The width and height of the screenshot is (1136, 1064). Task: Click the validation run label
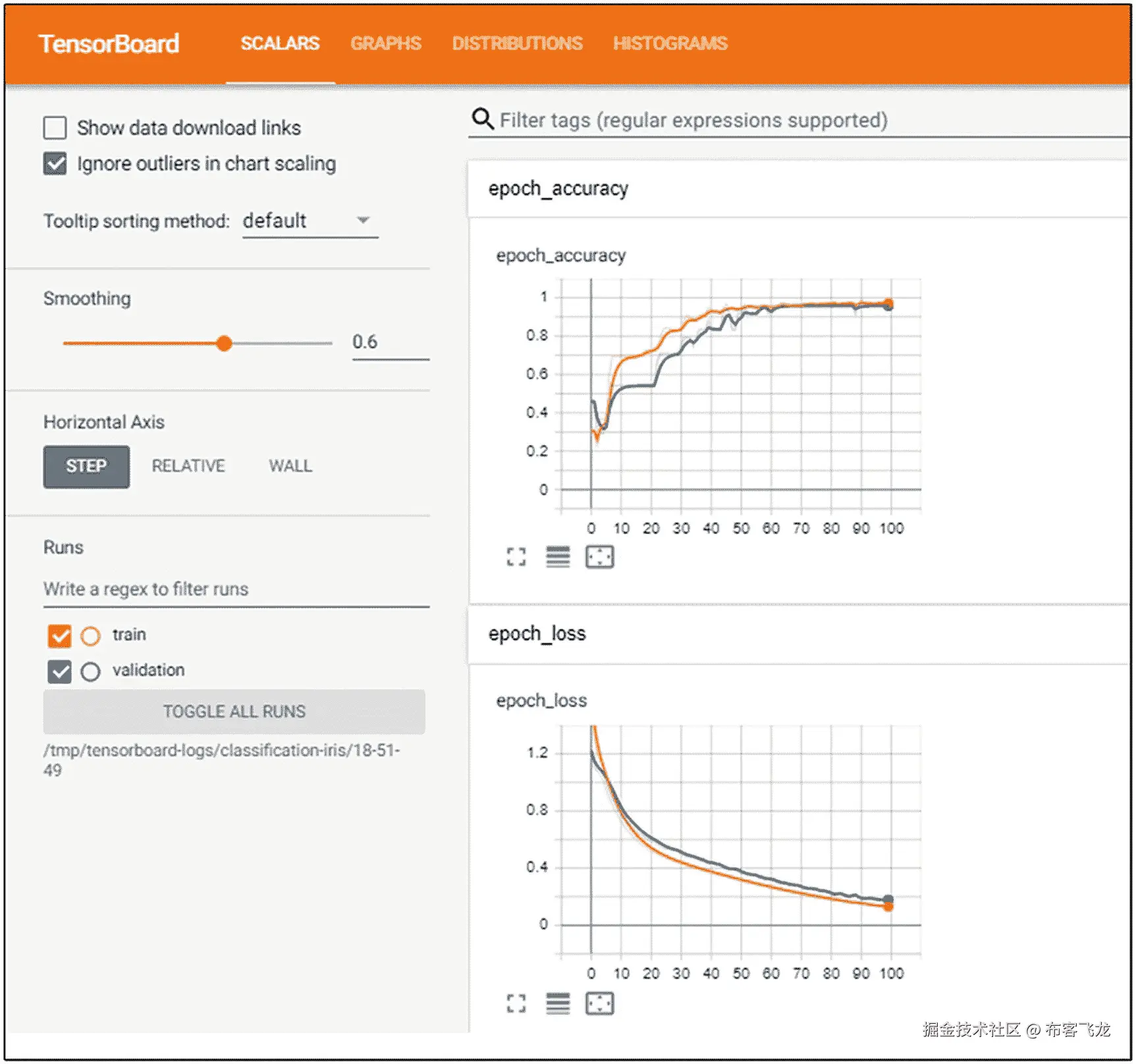(148, 670)
